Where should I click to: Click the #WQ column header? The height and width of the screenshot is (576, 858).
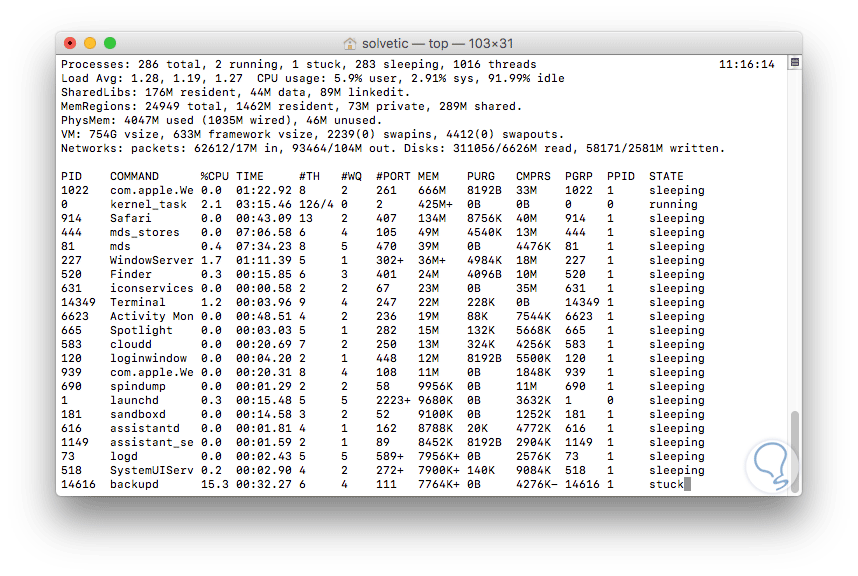[351, 176]
